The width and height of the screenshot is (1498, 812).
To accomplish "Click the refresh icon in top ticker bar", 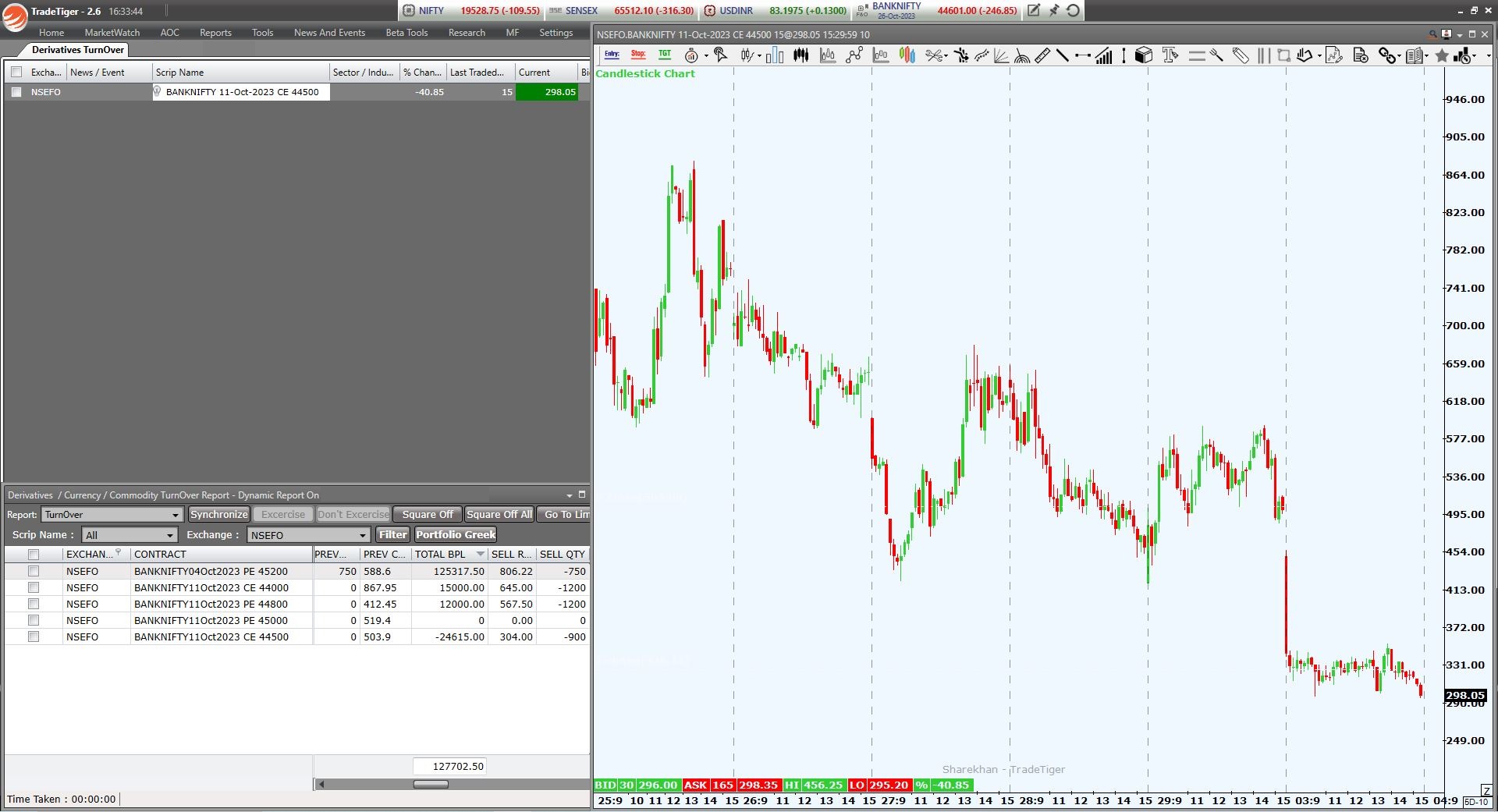I will click(x=1074, y=10).
